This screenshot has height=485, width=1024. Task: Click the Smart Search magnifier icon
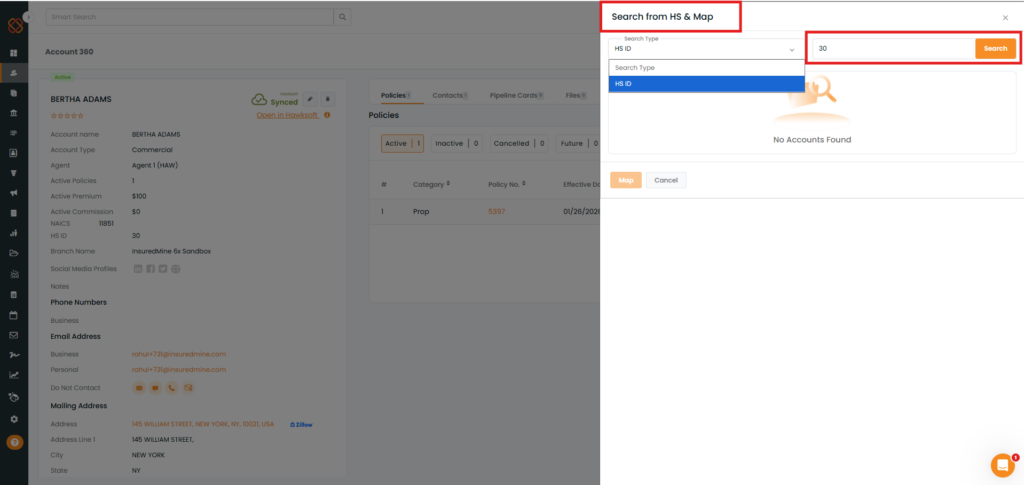343,17
